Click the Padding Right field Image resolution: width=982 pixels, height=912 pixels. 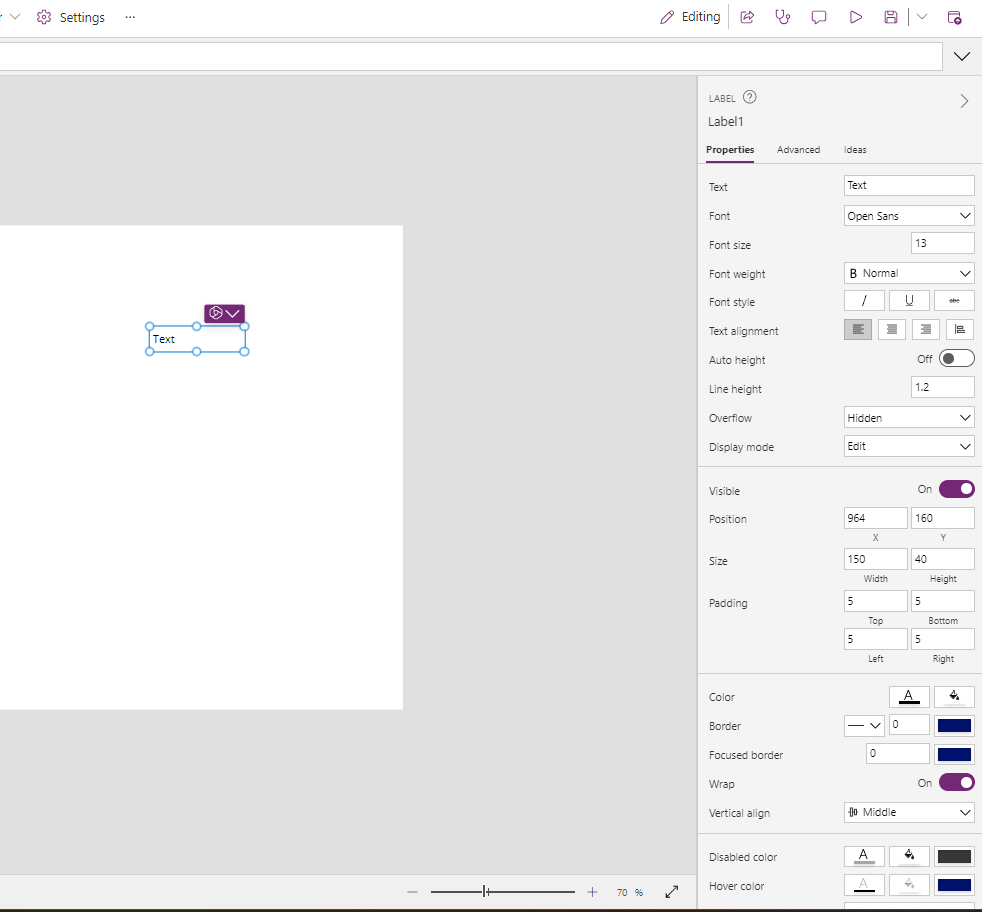pos(943,639)
